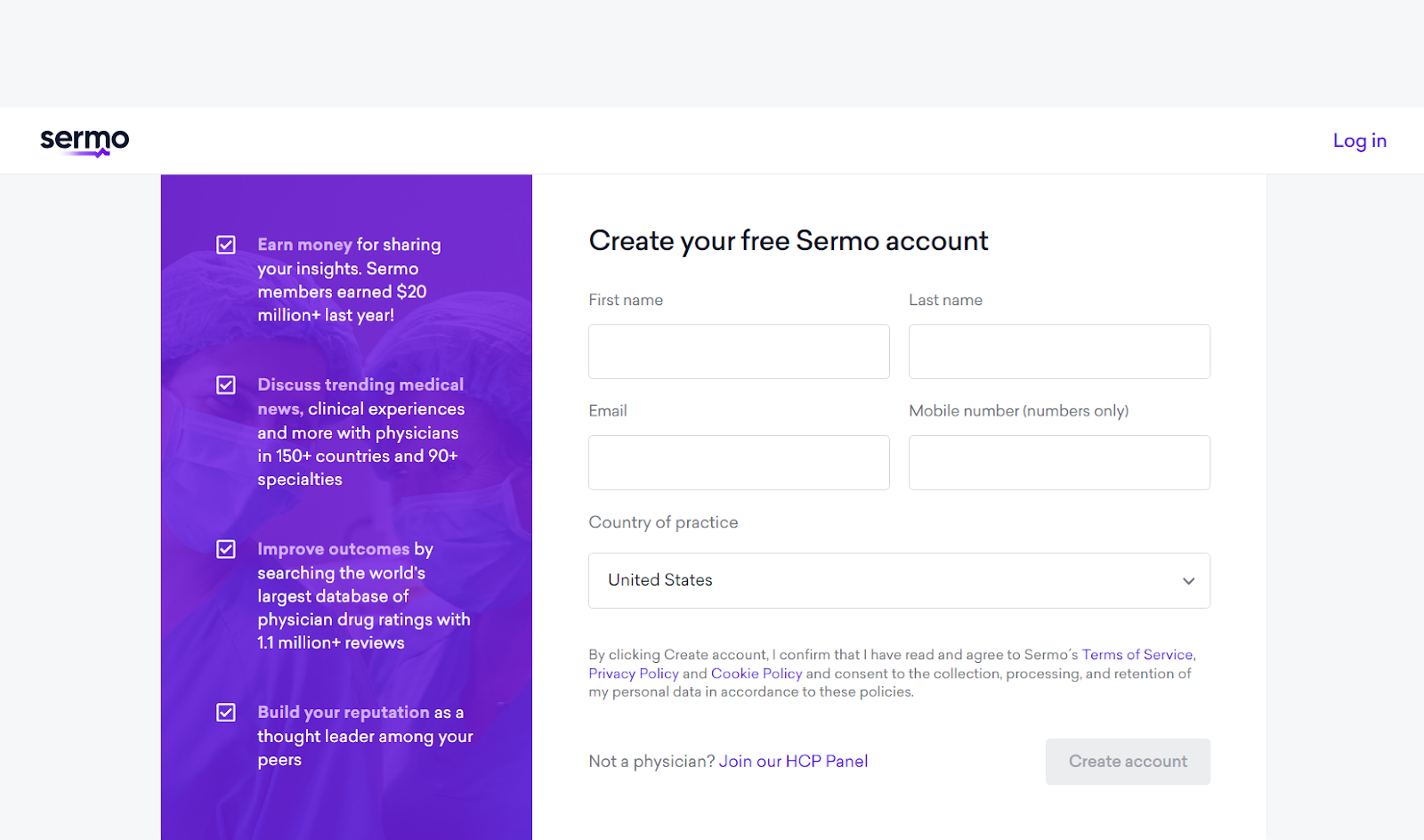
Task: Click the Country of practice label
Action: [663, 522]
